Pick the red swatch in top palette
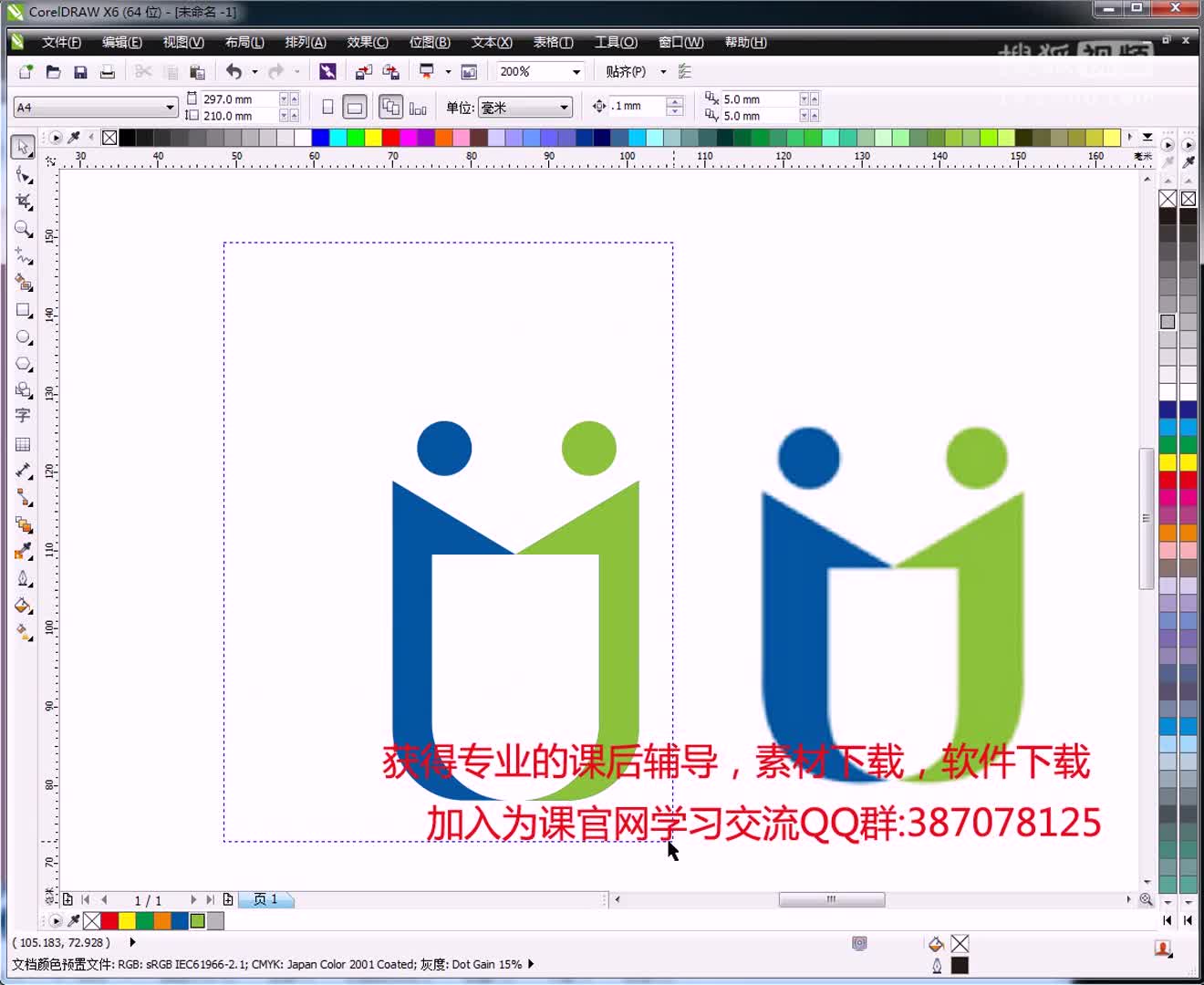This screenshot has width=1204, height=985. [390, 138]
